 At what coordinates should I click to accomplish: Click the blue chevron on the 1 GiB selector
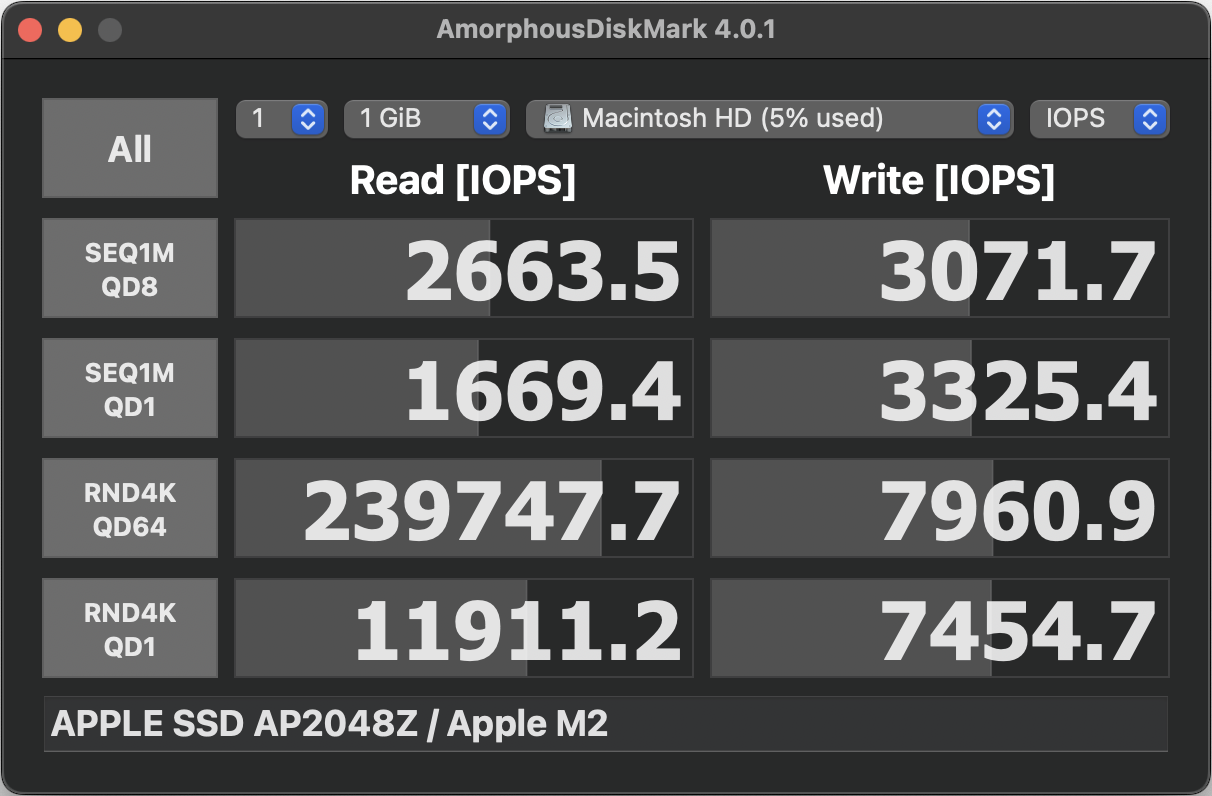489,119
